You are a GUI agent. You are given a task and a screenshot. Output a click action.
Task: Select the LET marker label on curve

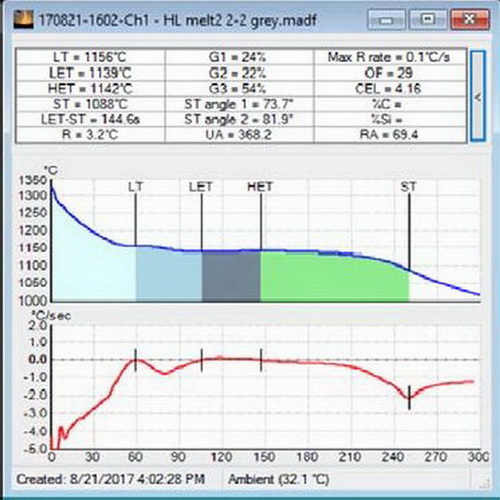coord(201,187)
